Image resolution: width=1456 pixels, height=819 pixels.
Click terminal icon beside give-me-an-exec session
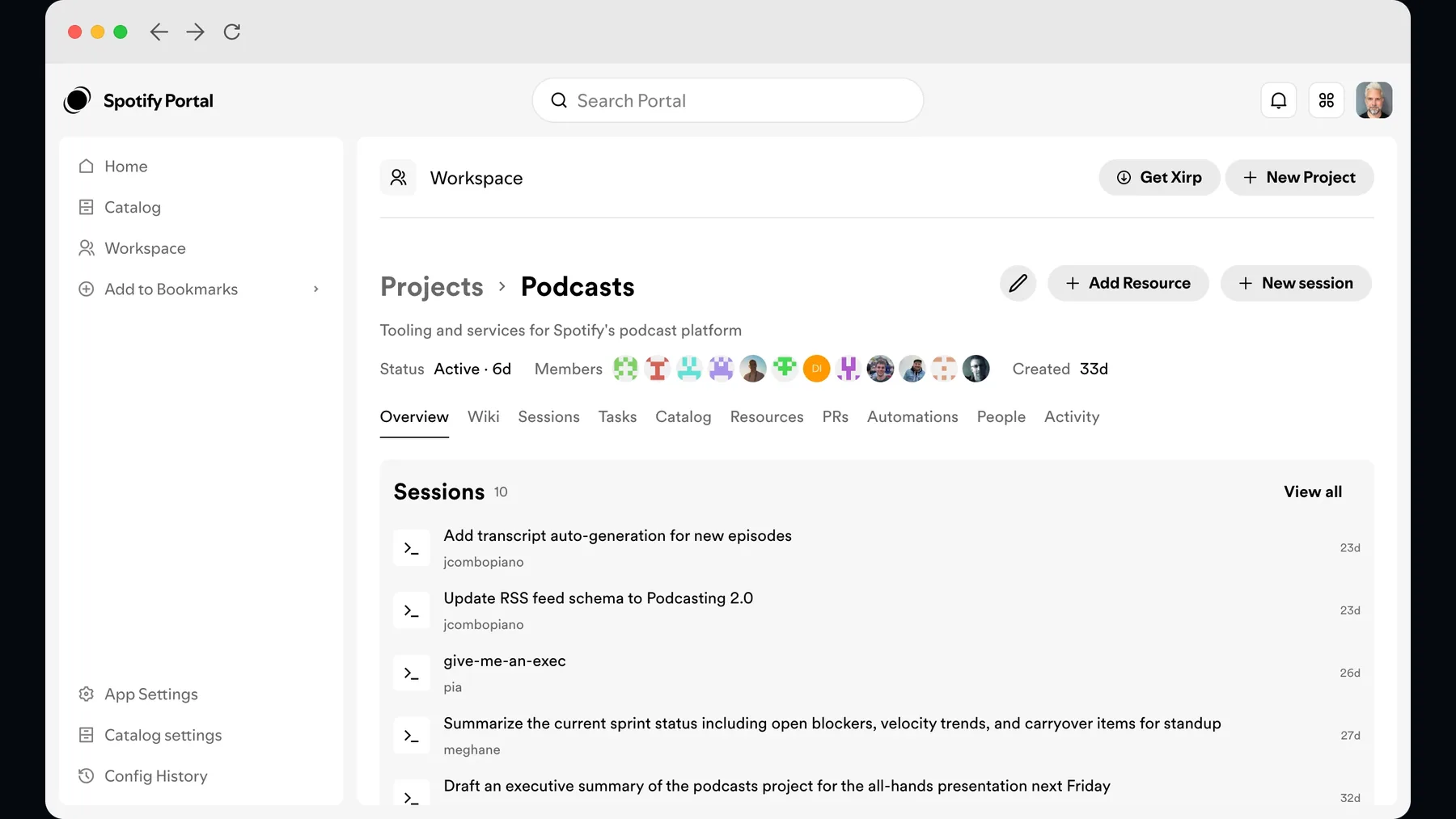coord(412,673)
